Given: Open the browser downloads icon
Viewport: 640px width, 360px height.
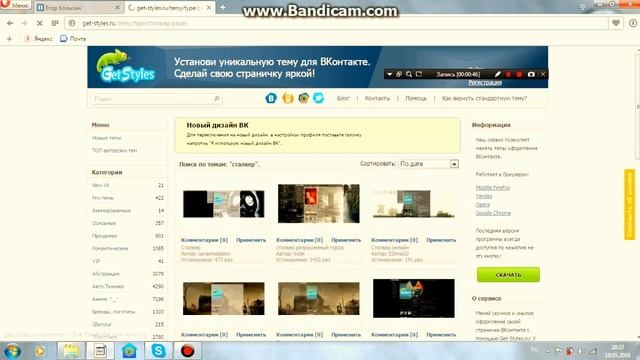Looking at the screenshot, I should (633, 23).
